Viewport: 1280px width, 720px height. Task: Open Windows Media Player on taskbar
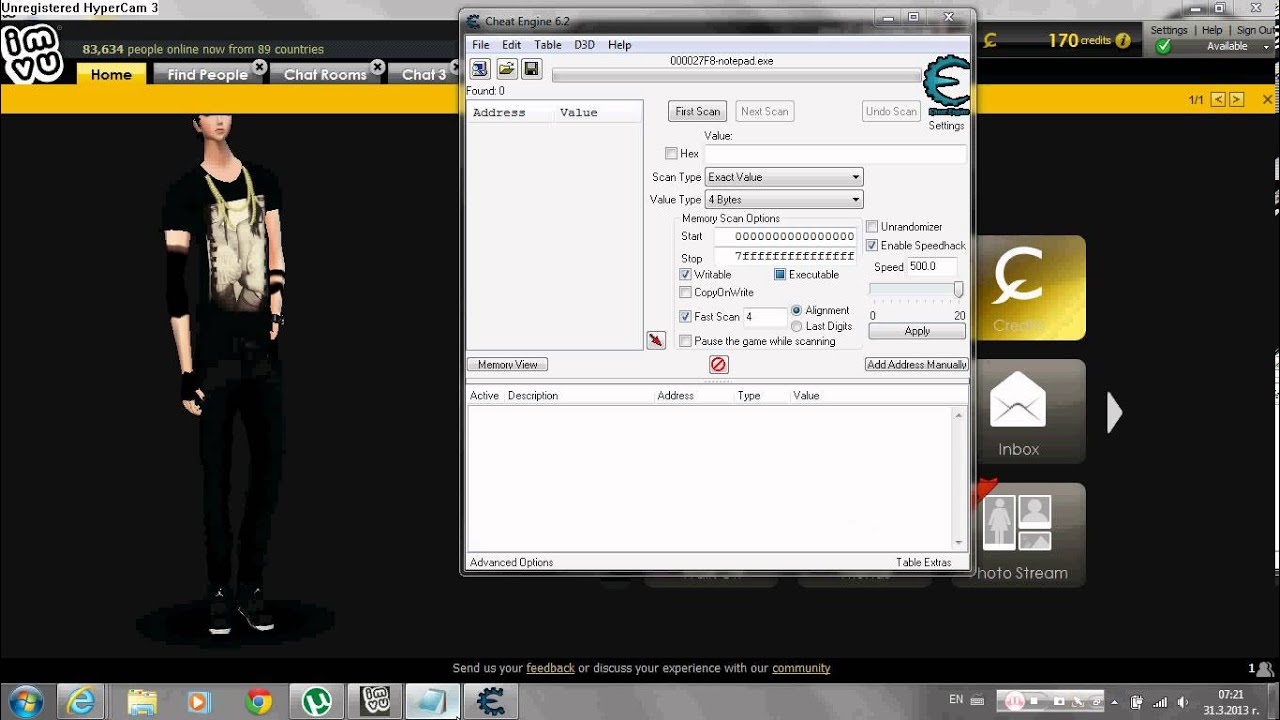click(198, 702)
